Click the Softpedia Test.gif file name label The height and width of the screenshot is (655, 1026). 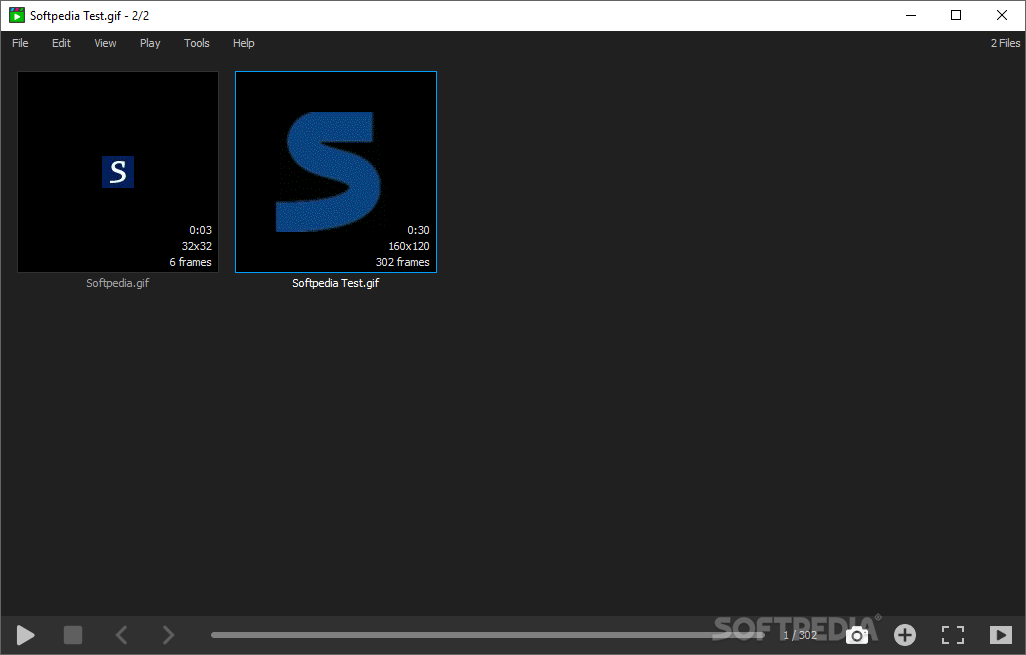336,283
